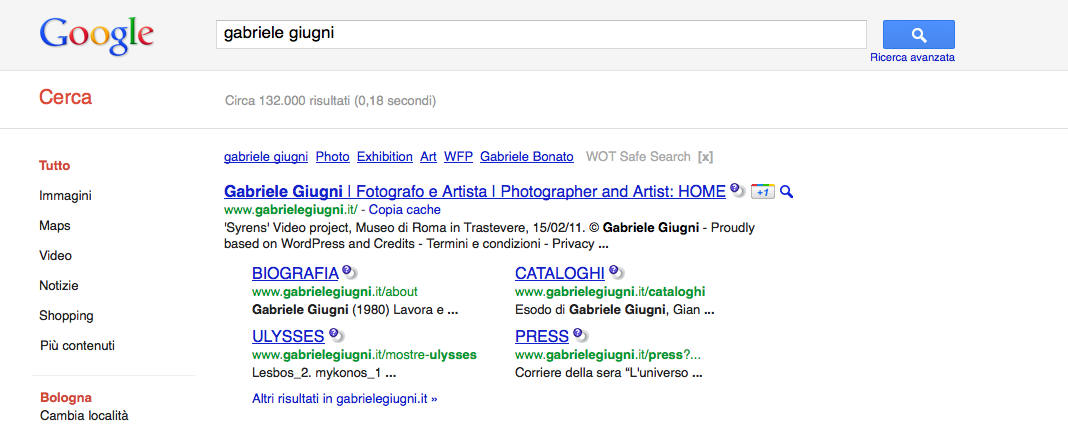Viewport: 1068px width, 429px height.
Task: Open the CATALOGHI sitelink
Action: pyautogui.click(x=560, y=273)
